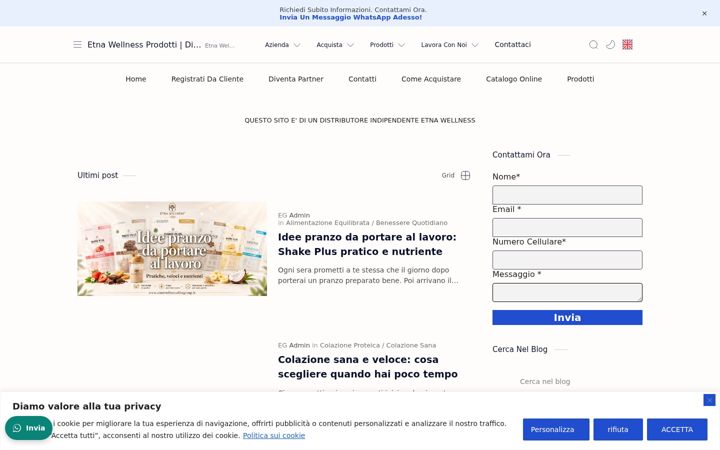720x450 pixels.
Task: Focus the Numero Cellulare input field
Action: [567, 260]
